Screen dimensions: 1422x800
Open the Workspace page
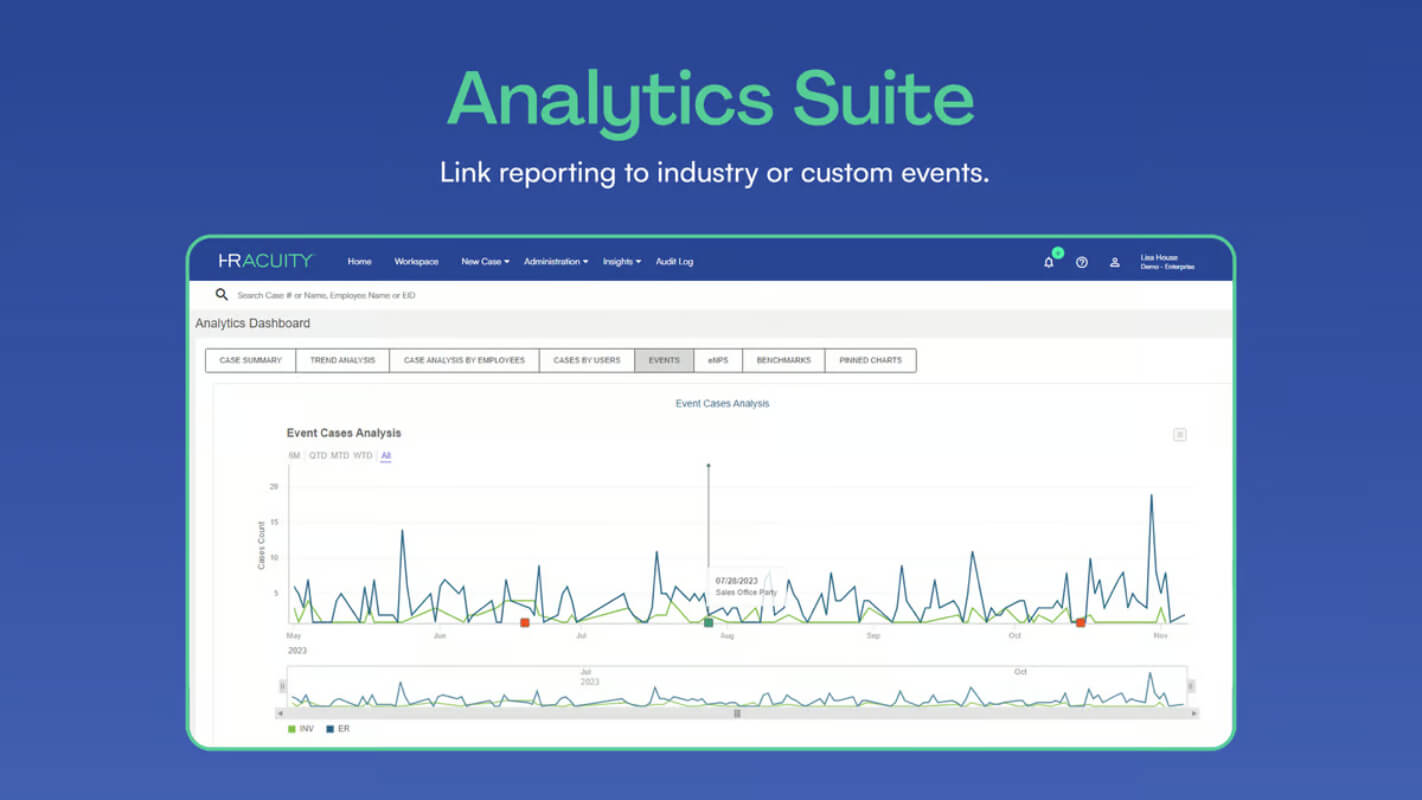point(416,262)
